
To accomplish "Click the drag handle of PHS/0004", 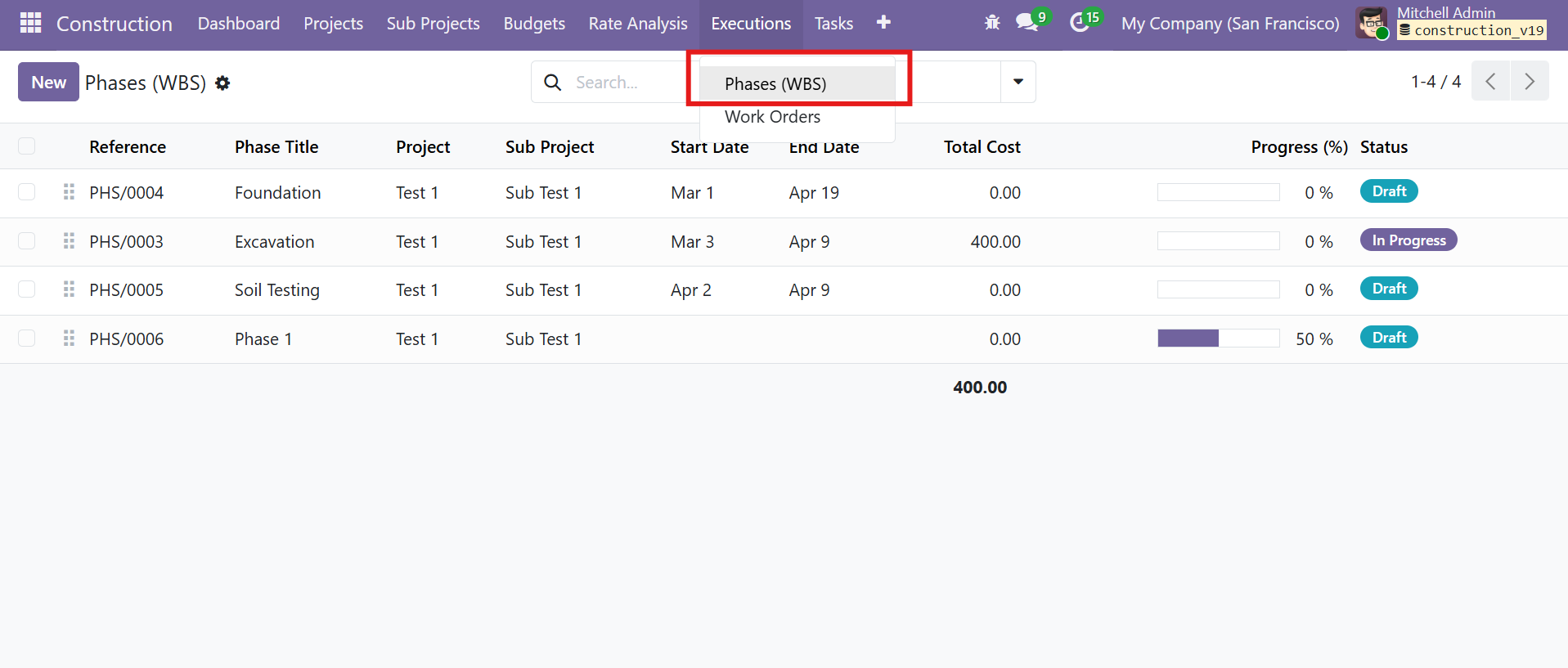I will [69, 192].
